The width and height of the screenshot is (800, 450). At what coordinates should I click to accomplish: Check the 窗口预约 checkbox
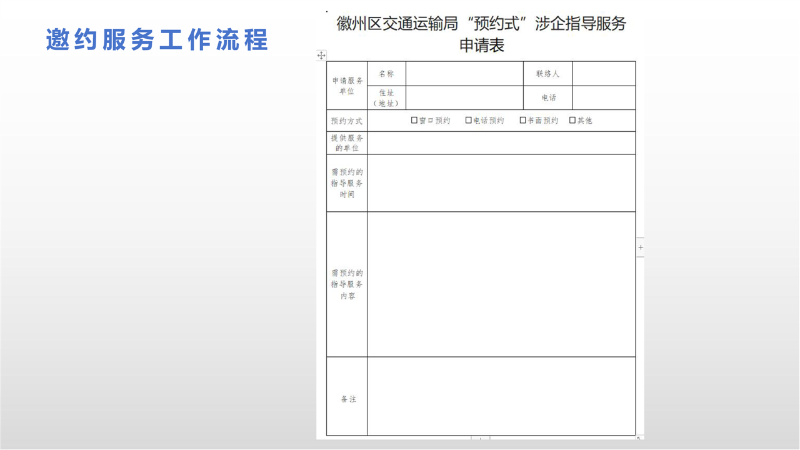click(x=414, y=120)
